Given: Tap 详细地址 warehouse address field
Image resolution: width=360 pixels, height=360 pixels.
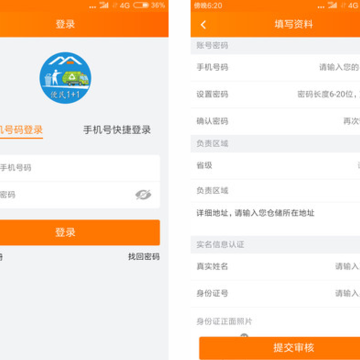Looking at the screenshot, I should click(275, 219).
